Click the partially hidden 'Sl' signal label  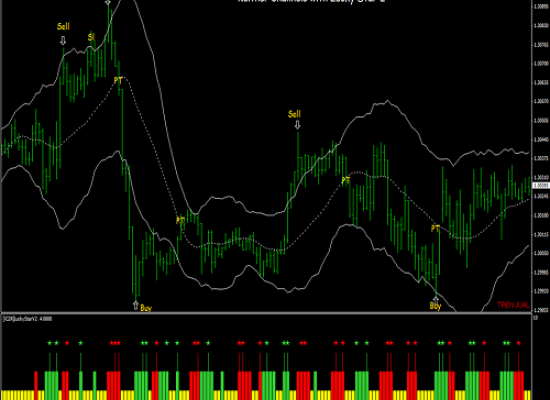(91, 37)
